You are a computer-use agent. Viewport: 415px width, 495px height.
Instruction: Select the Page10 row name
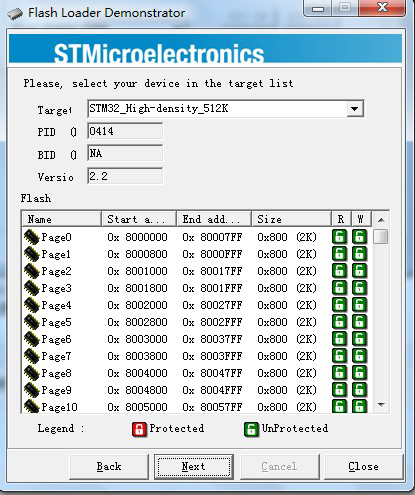click(59, 407)
